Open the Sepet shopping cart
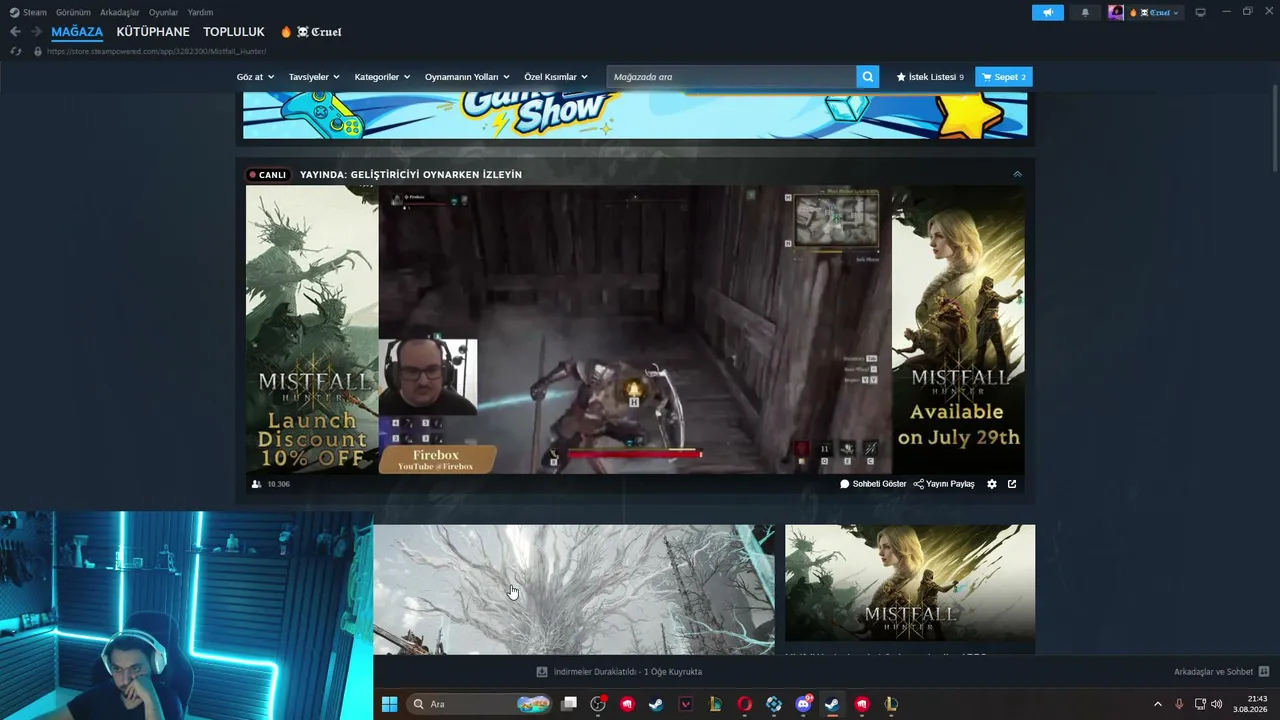Image resolution: width=1280 pixels, height=720 pixels. 1004,77
